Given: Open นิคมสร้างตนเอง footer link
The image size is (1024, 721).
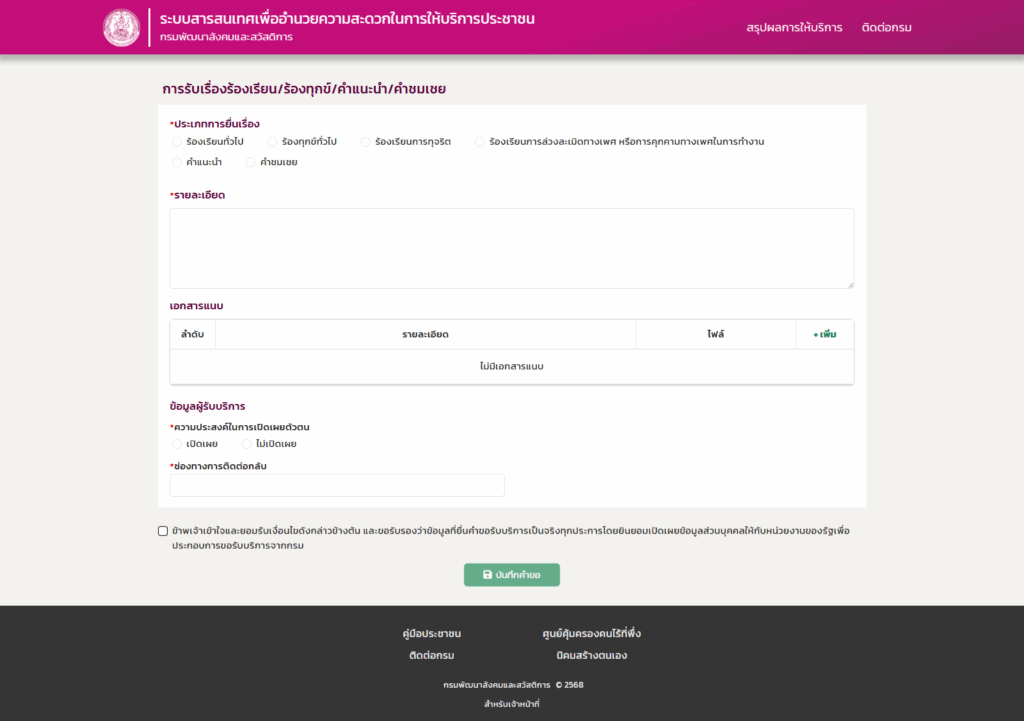Looking at the screenshot, I should pyautogui.click(x=591, y=656).
